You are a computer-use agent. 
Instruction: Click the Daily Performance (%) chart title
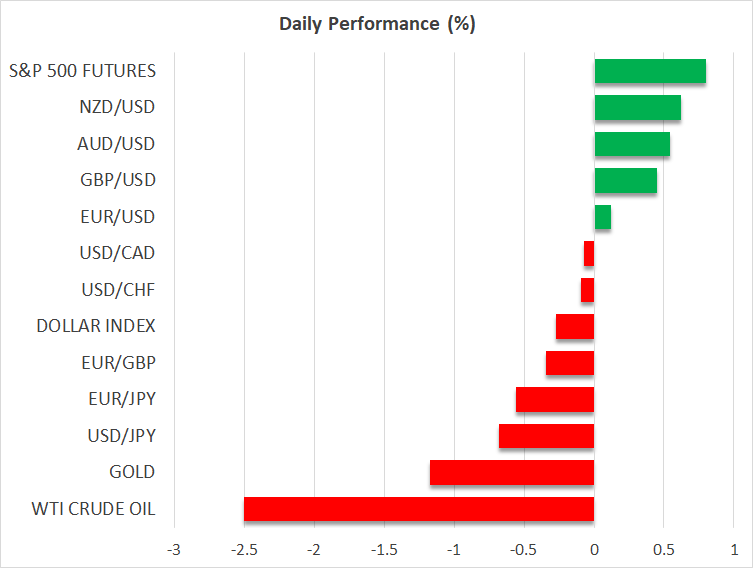pos(376,24)
